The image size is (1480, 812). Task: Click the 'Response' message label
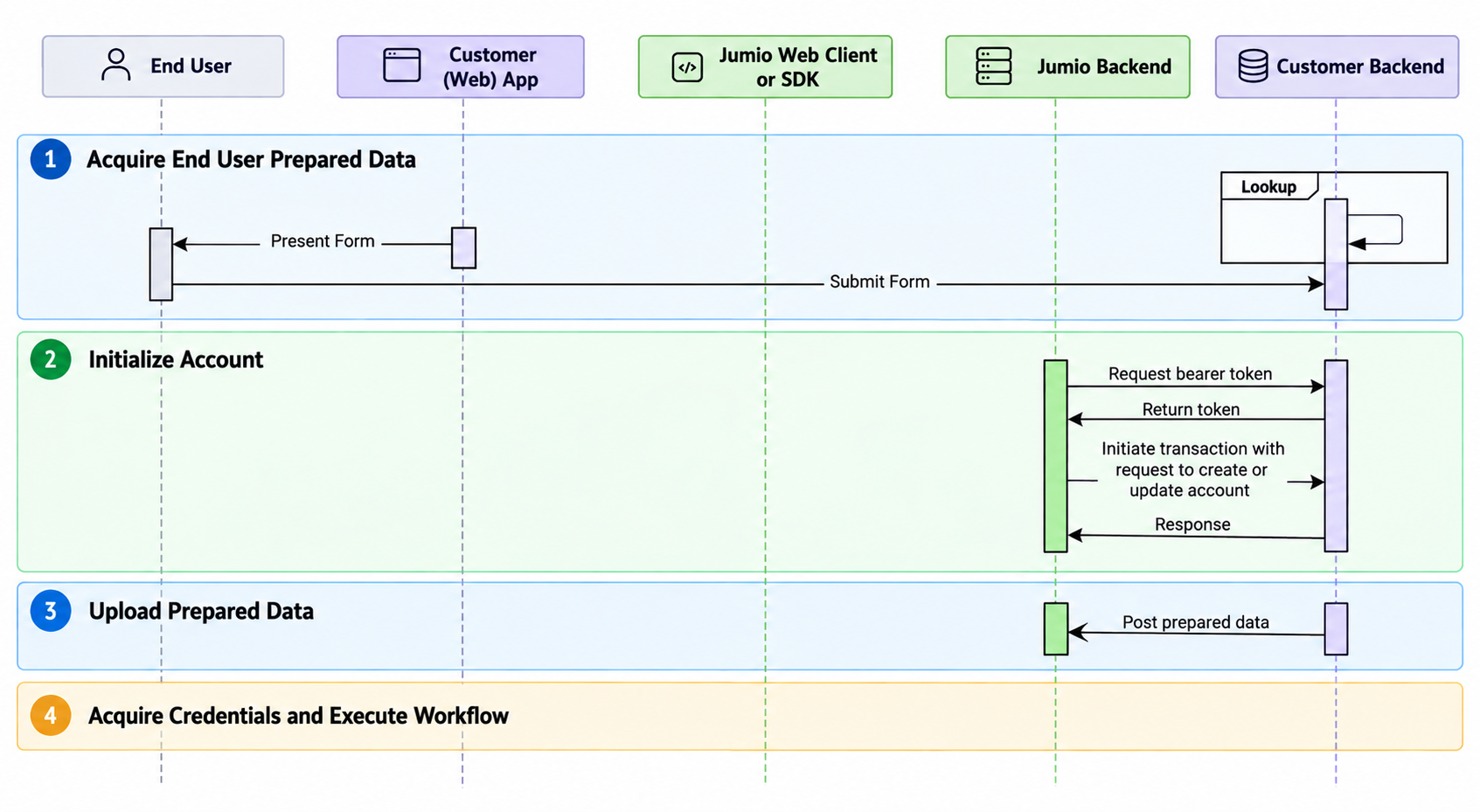click(1192, 524)
